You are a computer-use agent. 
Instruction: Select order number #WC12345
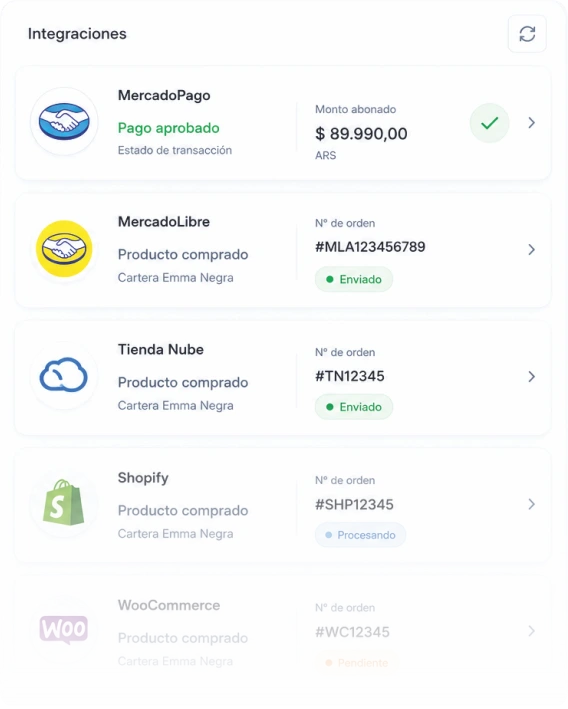coord(352,632)
